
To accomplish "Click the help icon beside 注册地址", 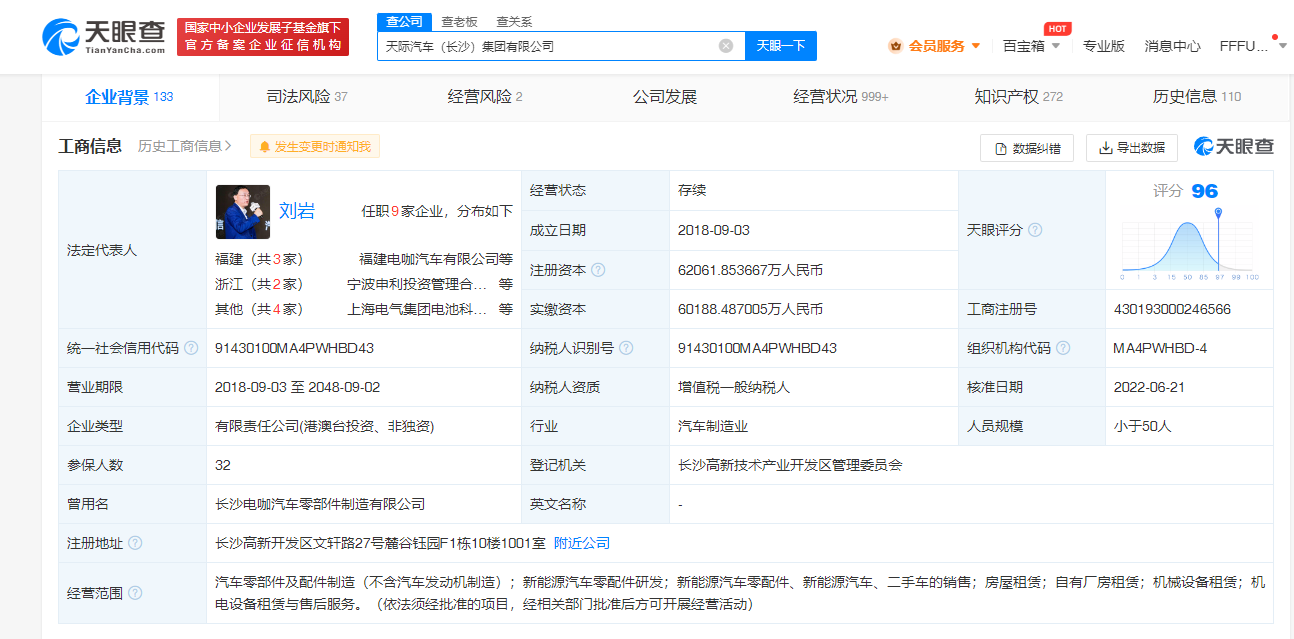I will 135,543.
